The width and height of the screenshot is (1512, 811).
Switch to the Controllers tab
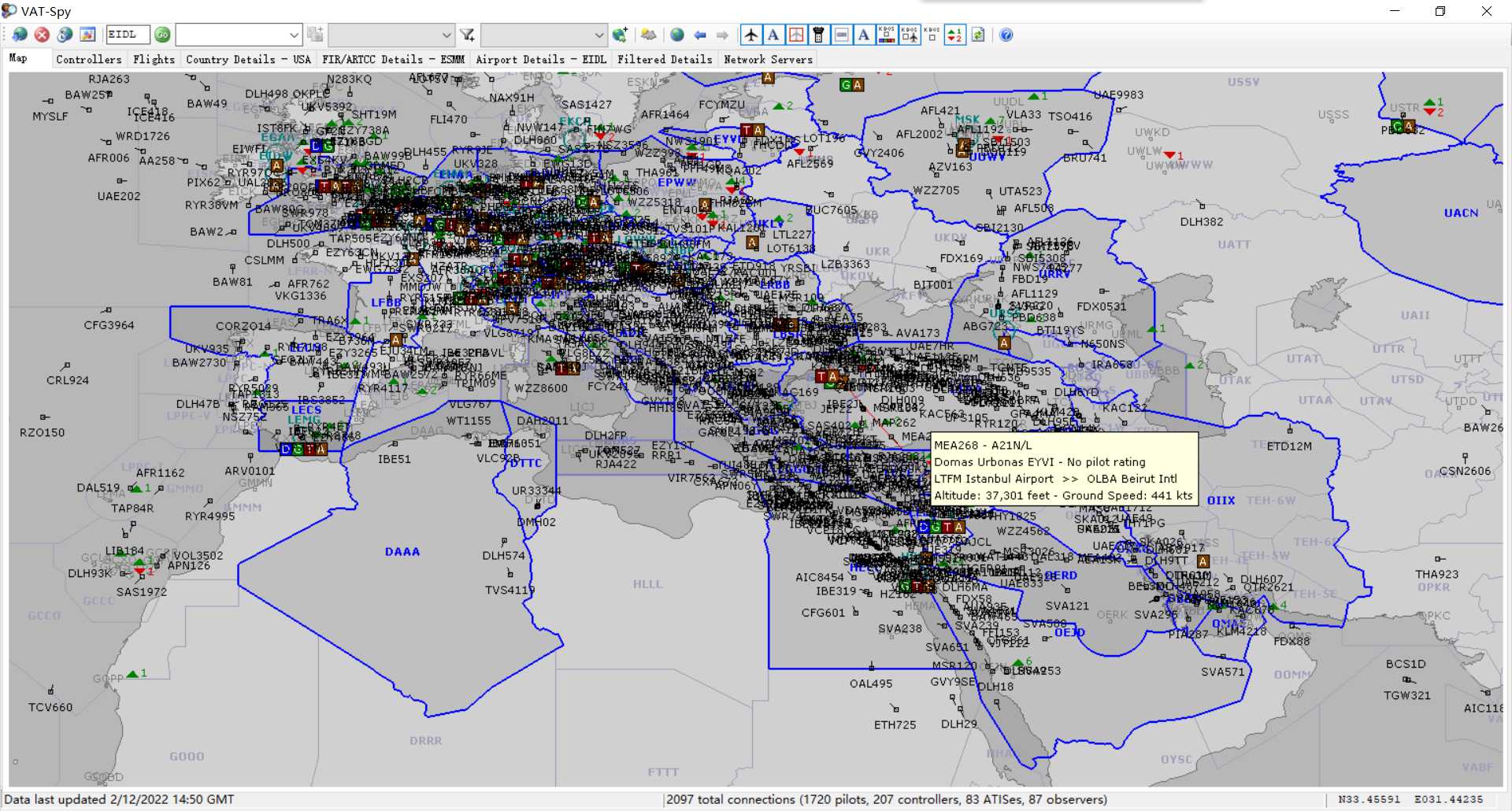tap(89, 59)
